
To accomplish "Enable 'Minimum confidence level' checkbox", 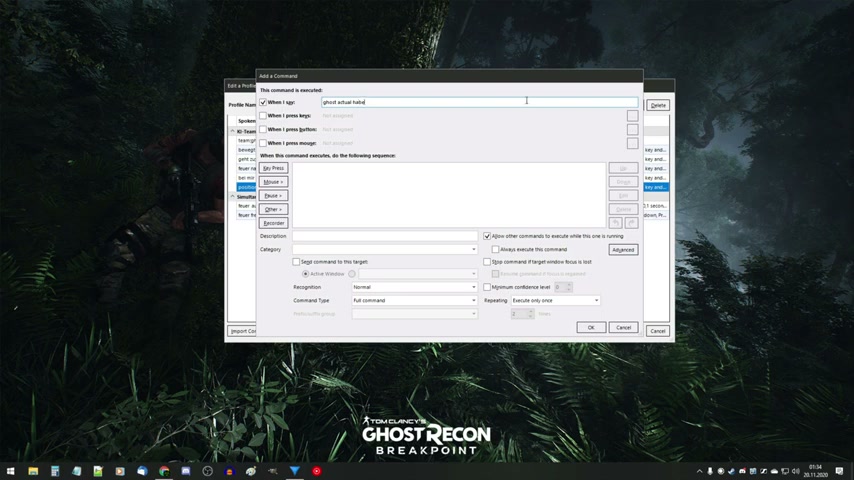I will [487, 287].
